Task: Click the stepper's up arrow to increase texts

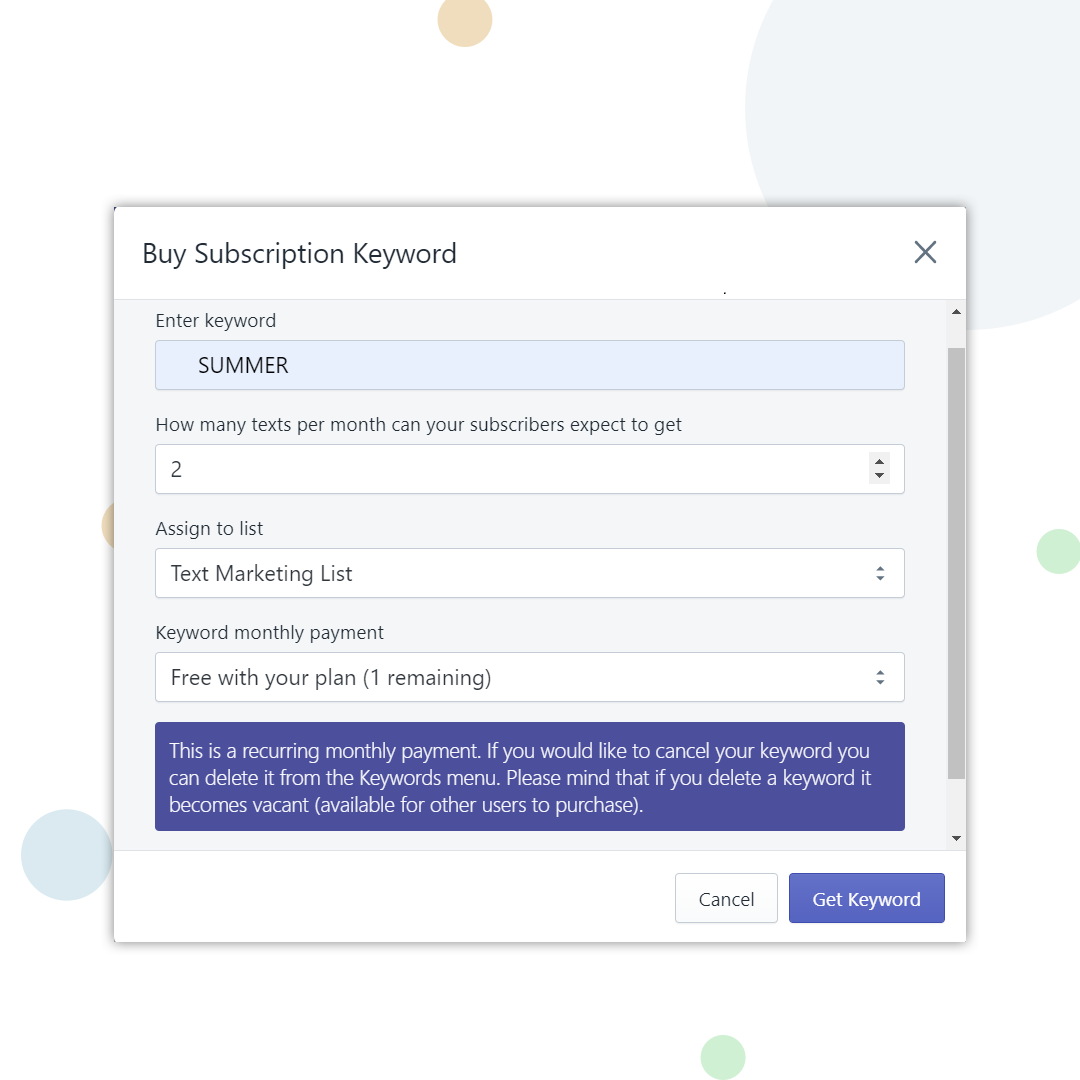Action: (879, 461)
